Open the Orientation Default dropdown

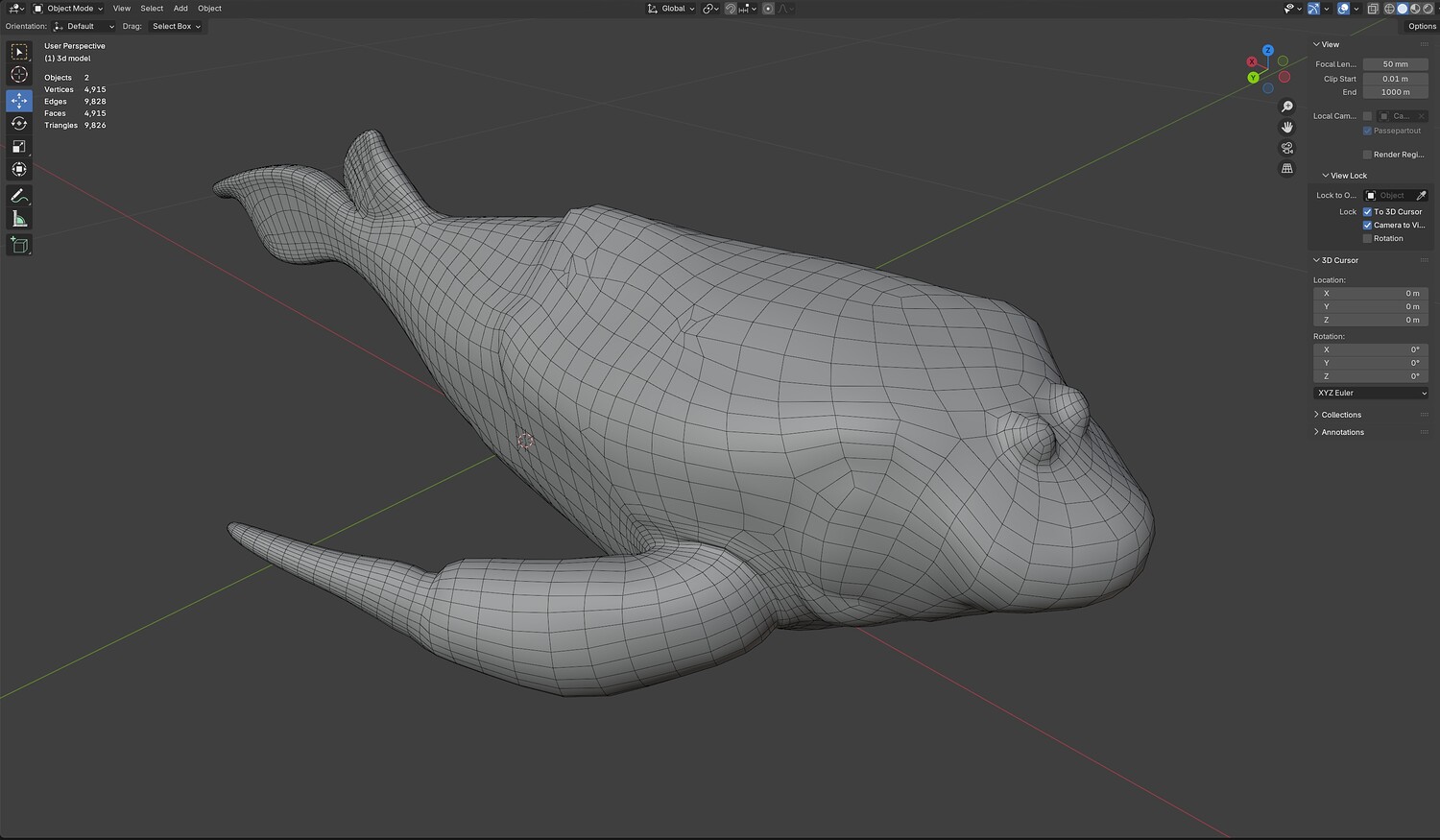tap(84, 26)
